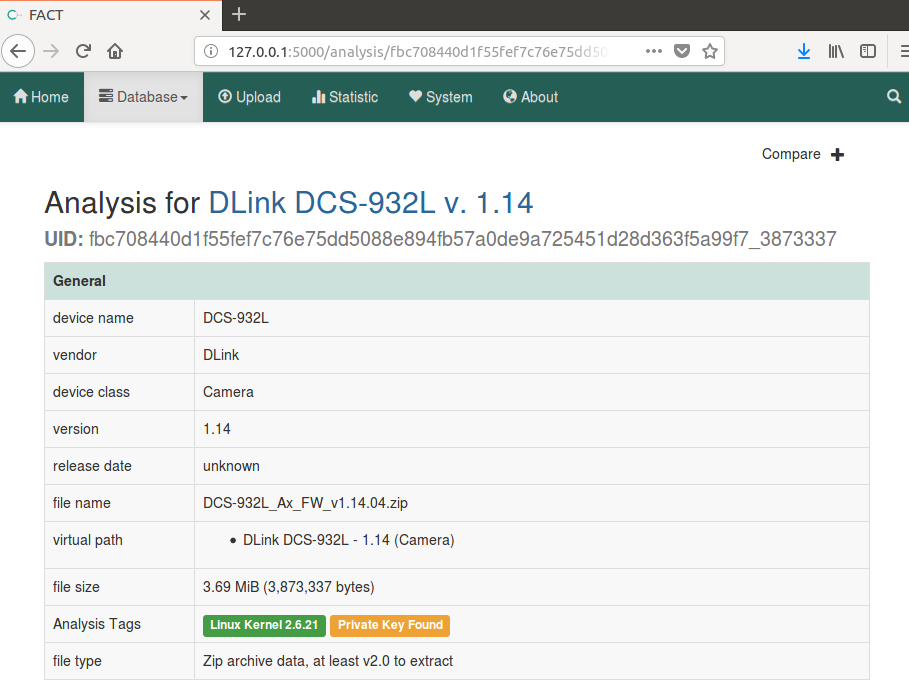Viewport: 909px width, 696px height.
Task: Add firmware to comparison with plus icon
Action: click(x=837, y=155)
